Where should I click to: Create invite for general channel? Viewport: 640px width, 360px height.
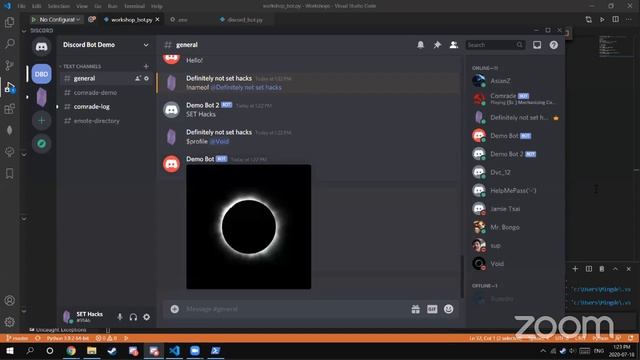coord(138,78)
